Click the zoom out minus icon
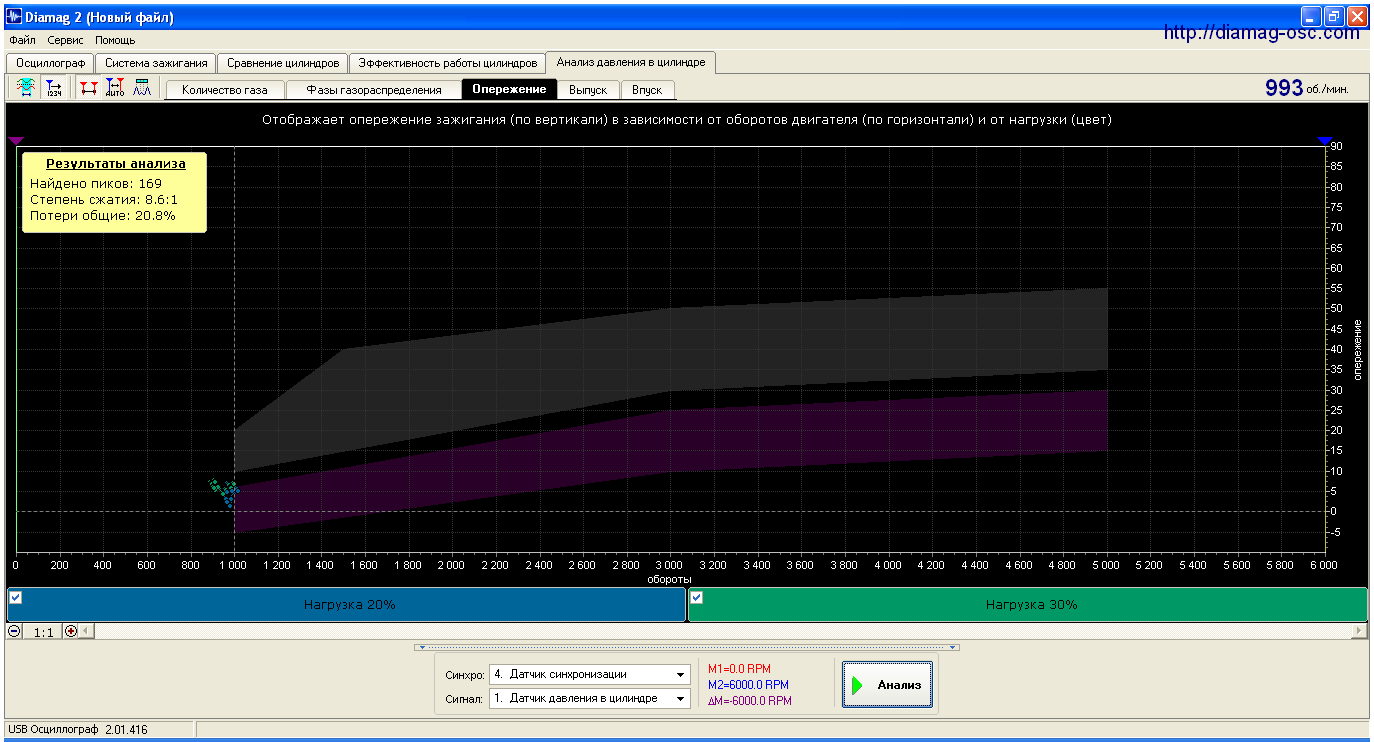The width and height of the screenshot is (1374, 742). click(x=14, y=631)
